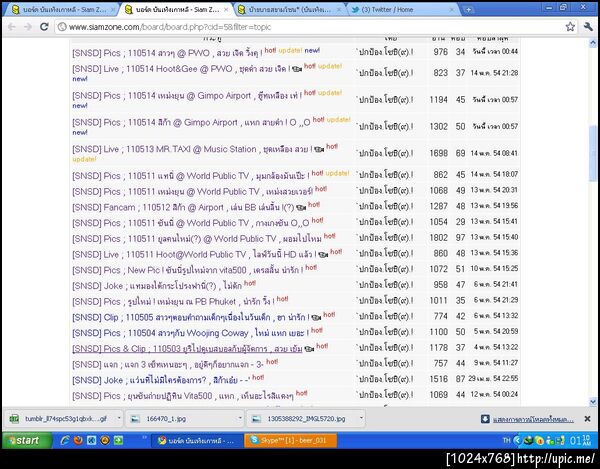Click the green quick launch icon

coord(118,440)
